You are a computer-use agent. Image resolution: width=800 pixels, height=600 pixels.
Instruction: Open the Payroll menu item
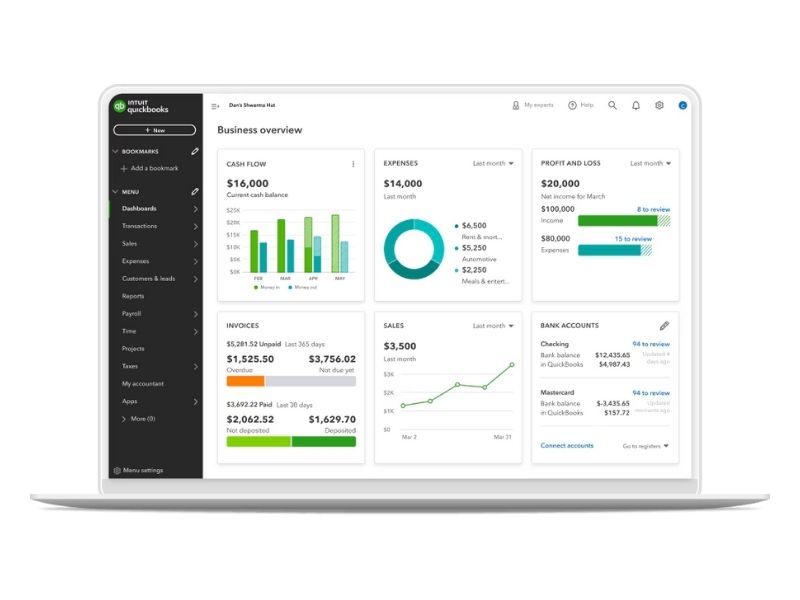[132, 313]
